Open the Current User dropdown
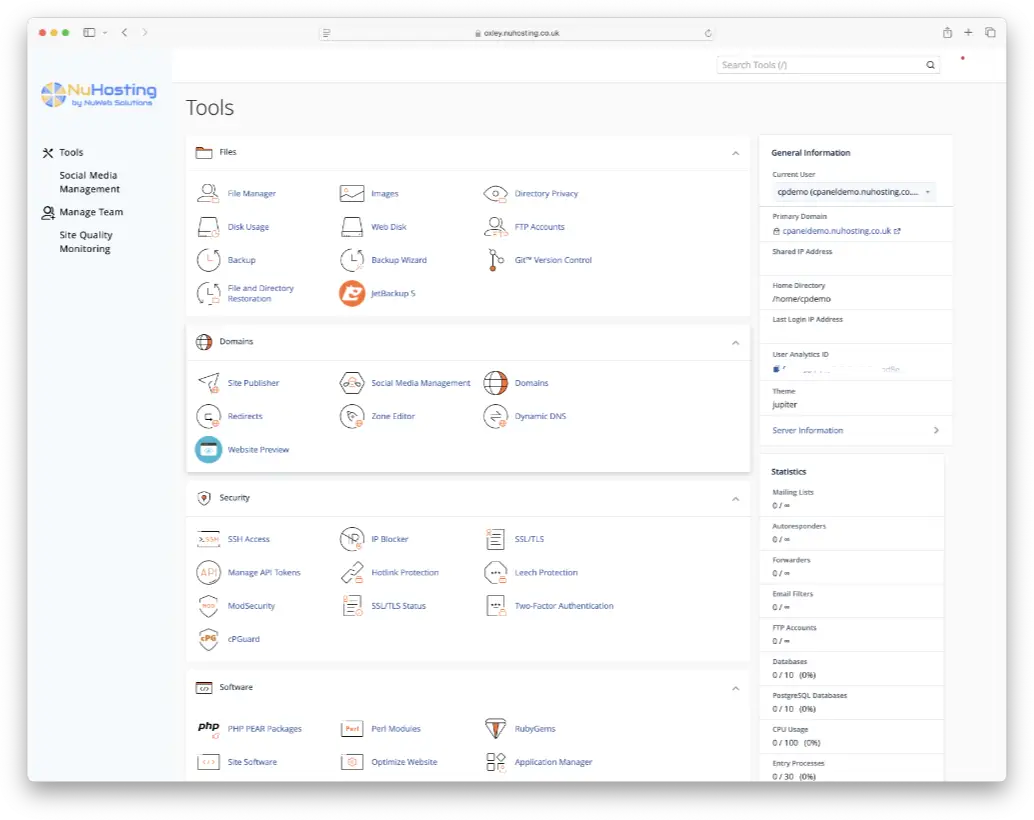Image resolution: width=1034 pixels, height=820 pixels. coord(853,191)
